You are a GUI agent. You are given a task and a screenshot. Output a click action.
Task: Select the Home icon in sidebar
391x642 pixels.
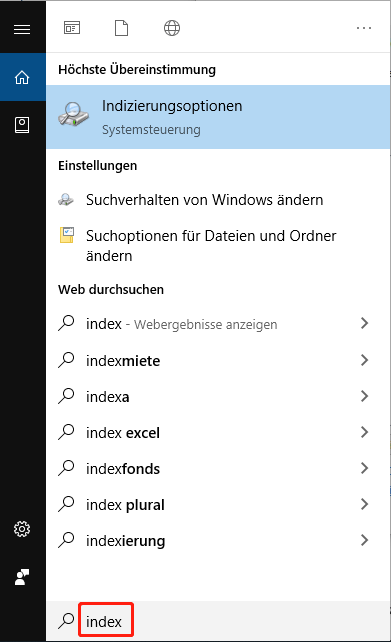(22, 77)
